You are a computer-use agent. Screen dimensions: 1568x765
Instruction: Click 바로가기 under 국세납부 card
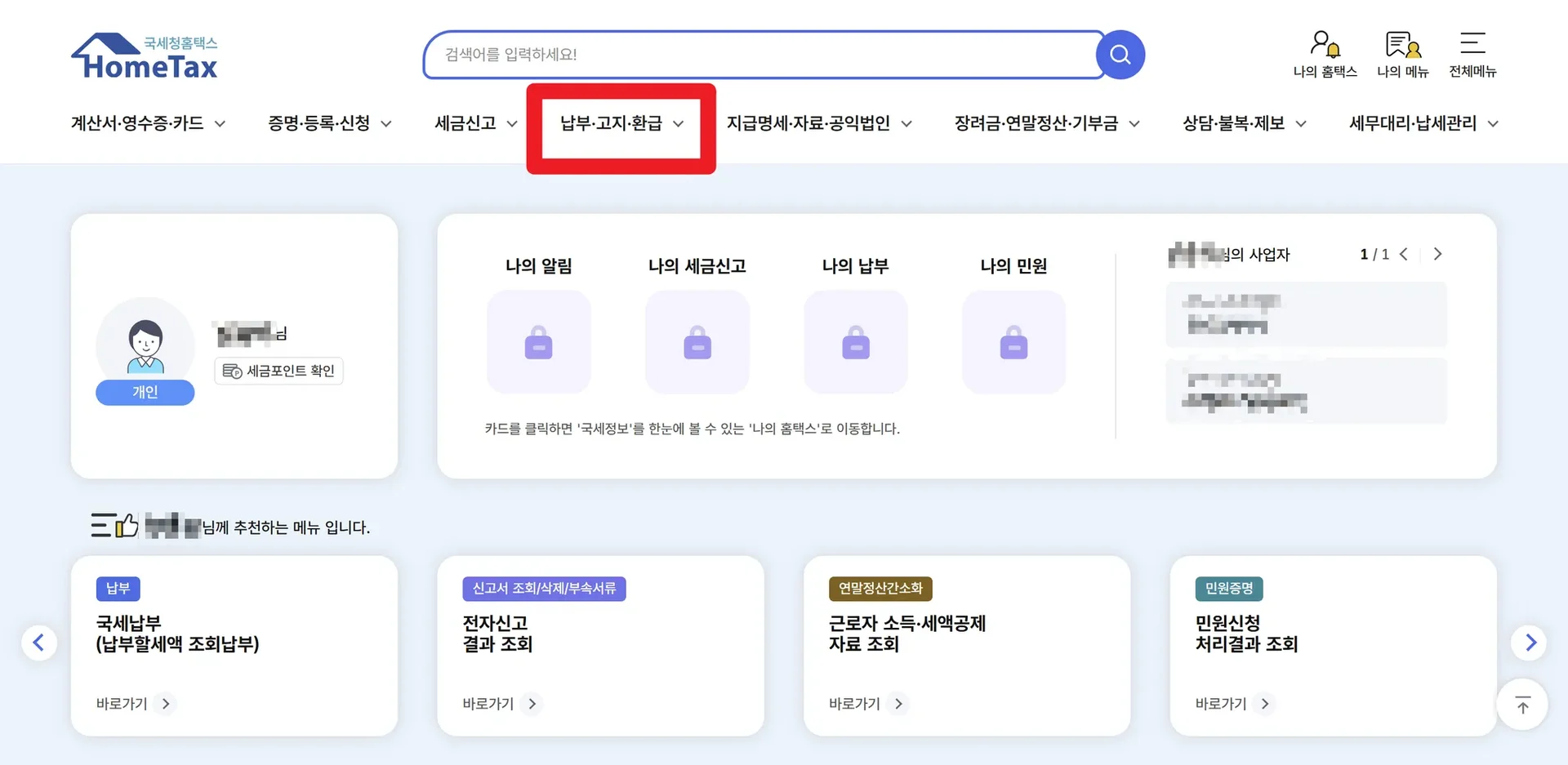[135, 704]
